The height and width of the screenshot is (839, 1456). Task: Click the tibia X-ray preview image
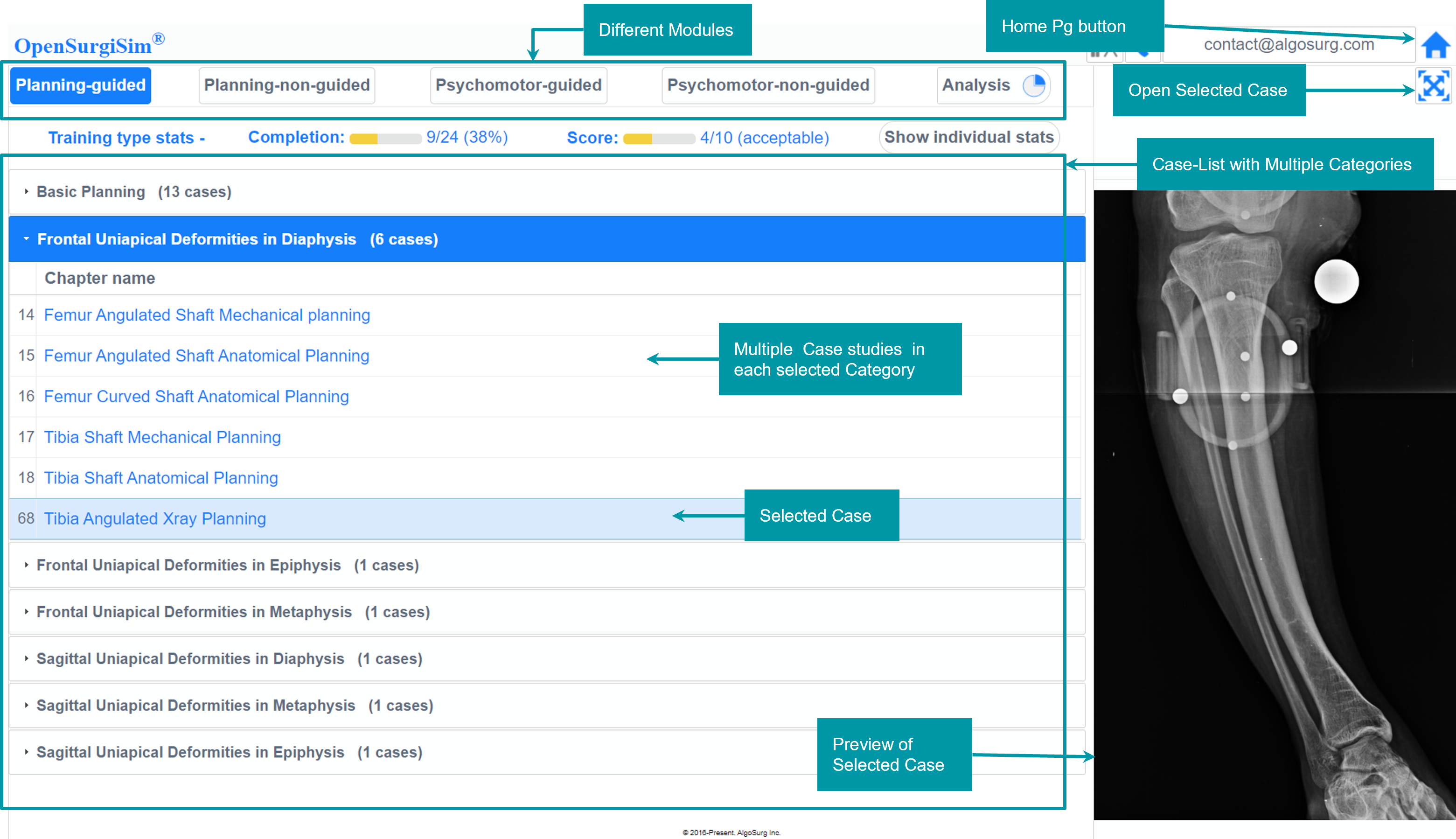click(1274, 504)
